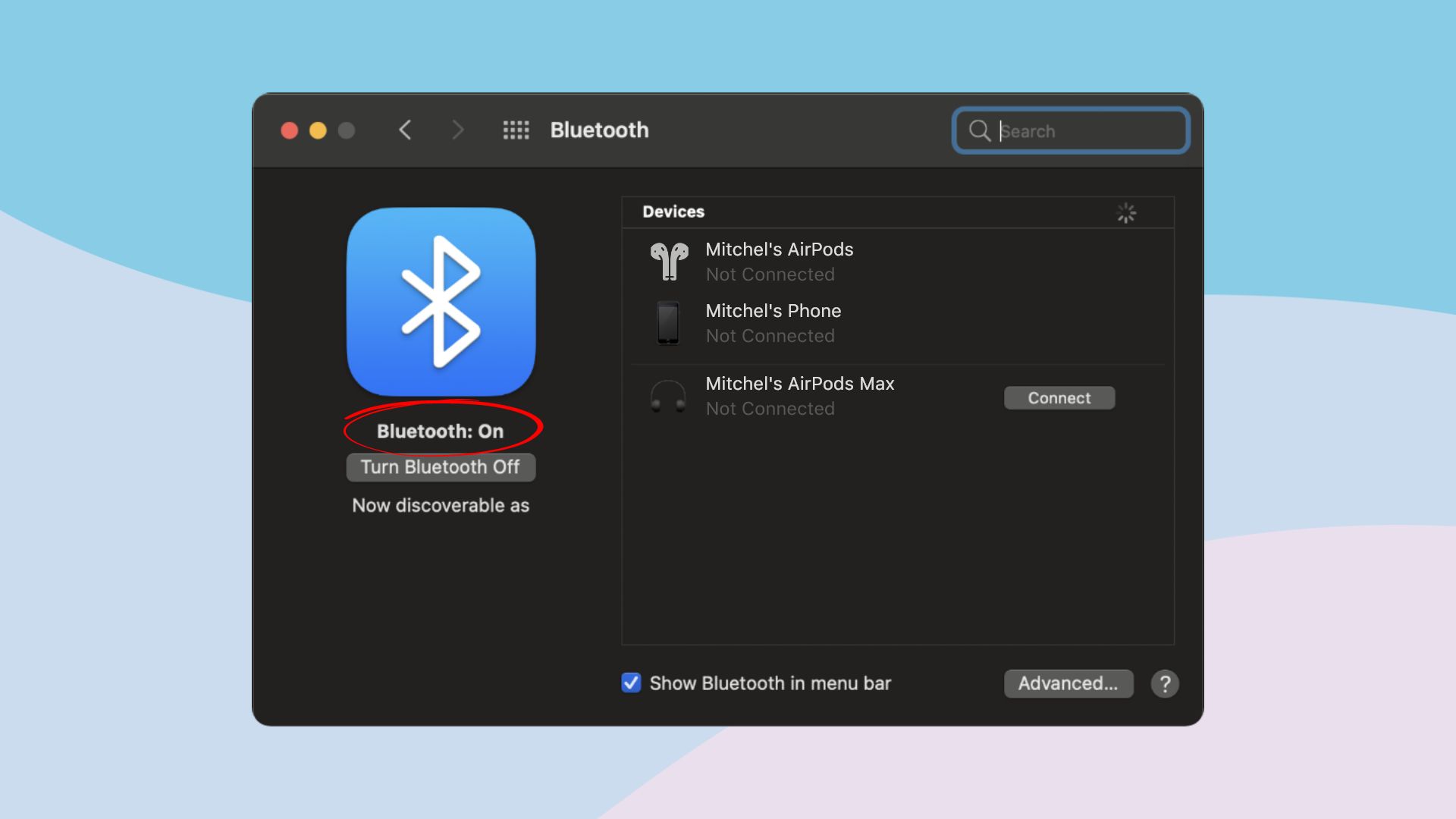This screenshot has width=1456, height=819.
Task: Disable Bluetooth using Turn Bluetooth Off button
Action: point(440,467)
